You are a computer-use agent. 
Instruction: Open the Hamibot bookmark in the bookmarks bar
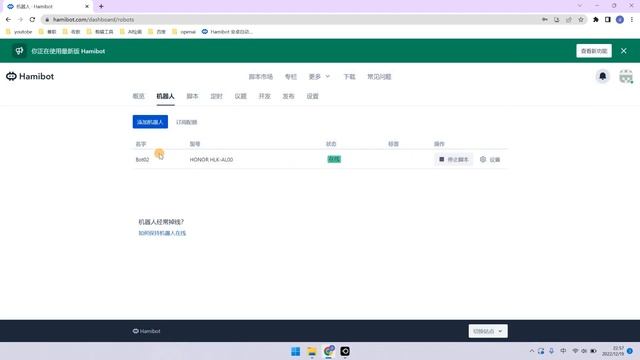tap(227, 31)
